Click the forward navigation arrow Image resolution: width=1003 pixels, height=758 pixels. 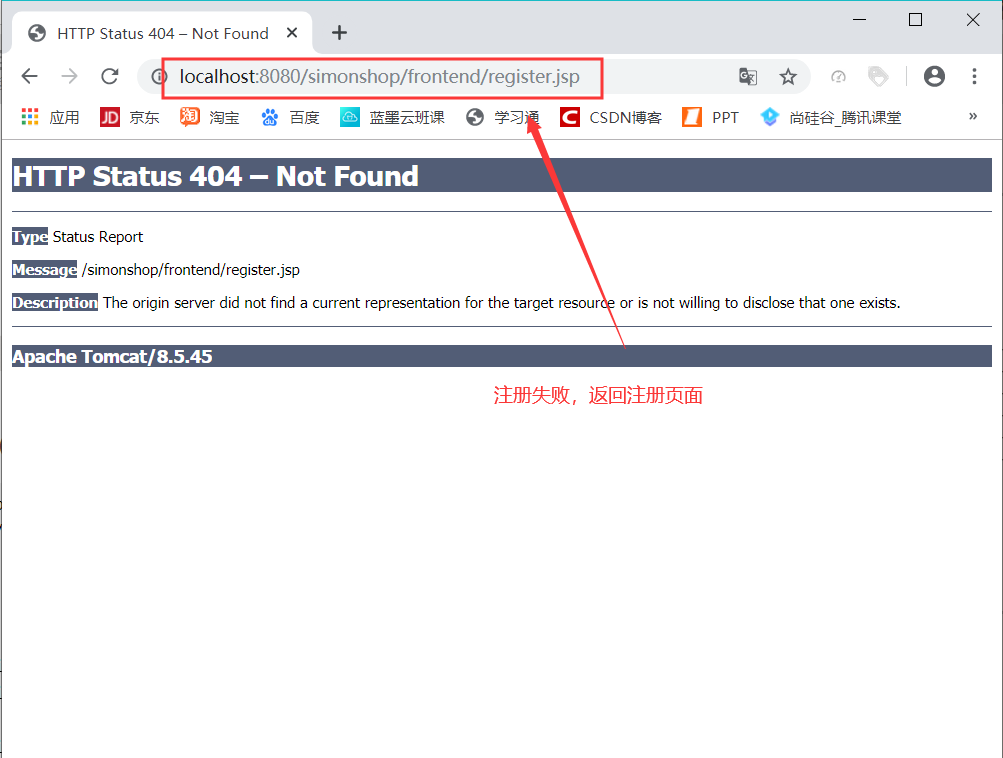tap(69, 77)
